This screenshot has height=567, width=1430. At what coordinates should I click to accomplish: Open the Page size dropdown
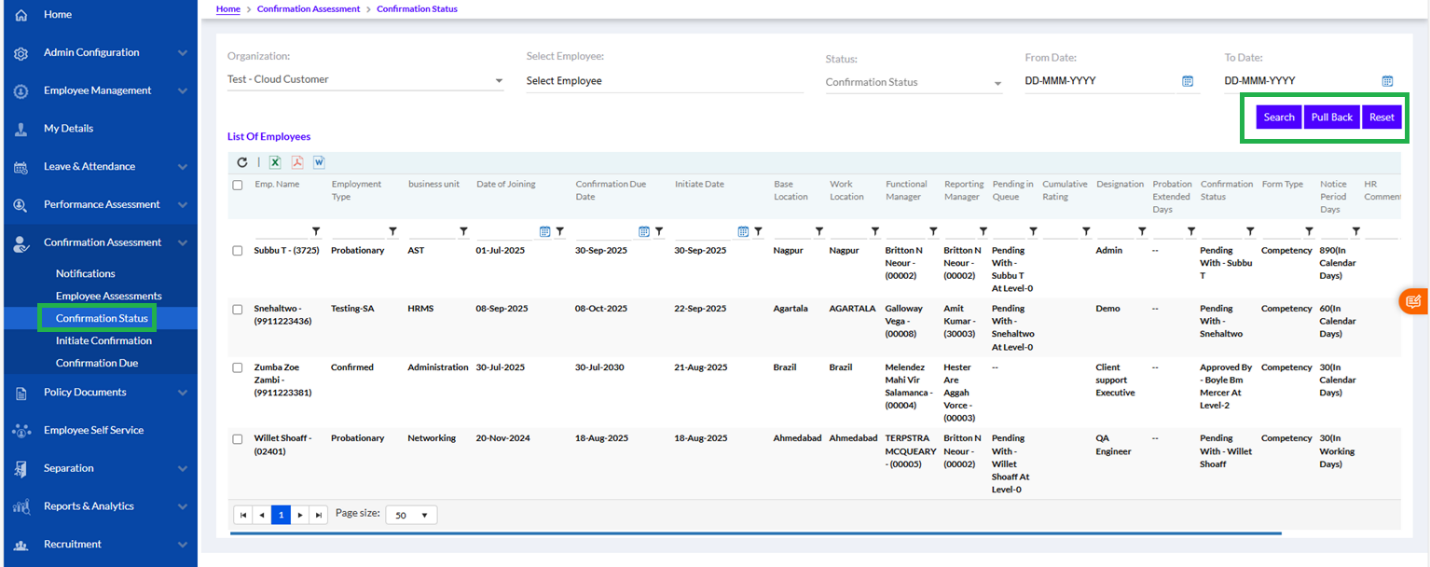411,515
